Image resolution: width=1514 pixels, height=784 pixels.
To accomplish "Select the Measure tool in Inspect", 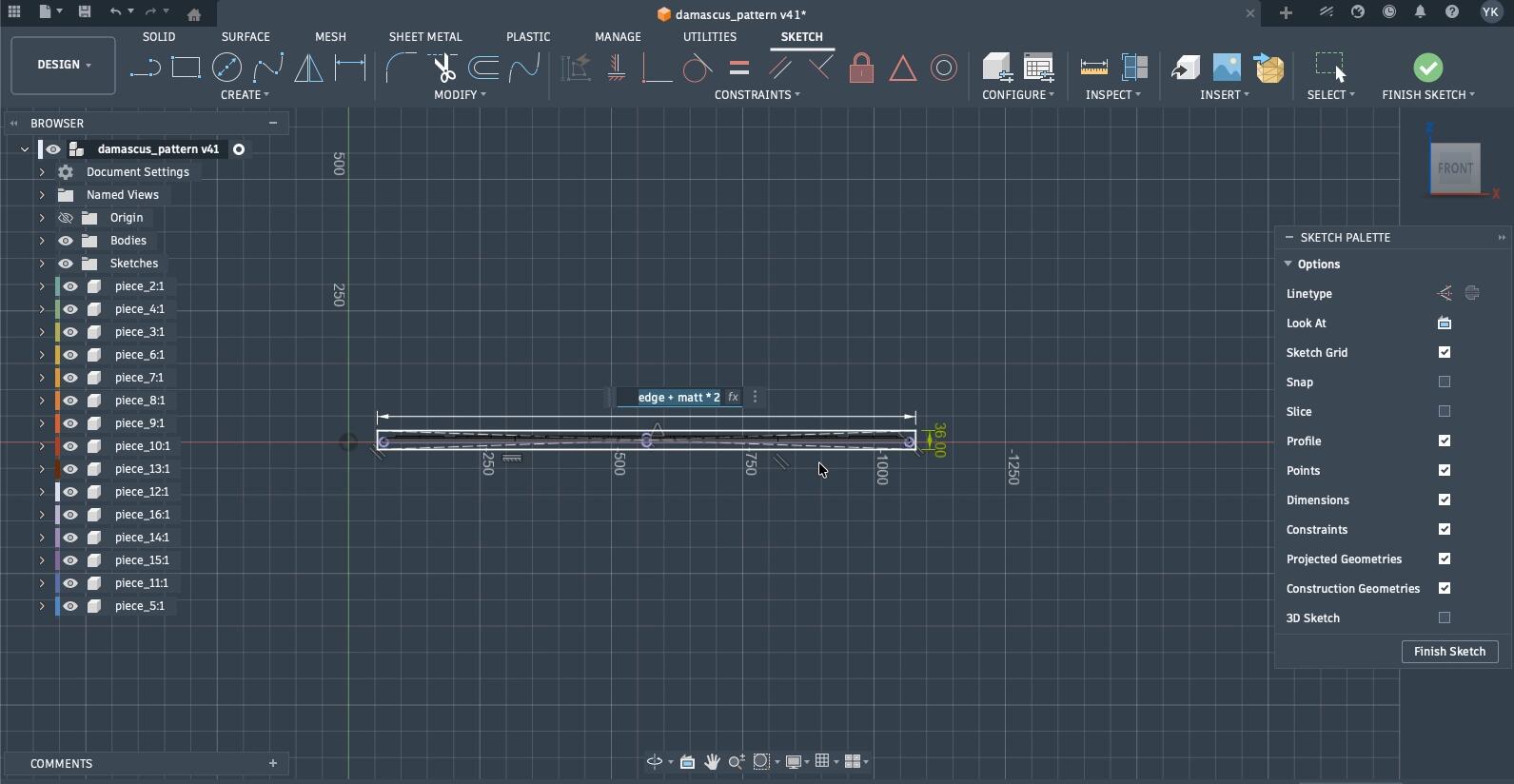I will click(x=1094, y=68).
